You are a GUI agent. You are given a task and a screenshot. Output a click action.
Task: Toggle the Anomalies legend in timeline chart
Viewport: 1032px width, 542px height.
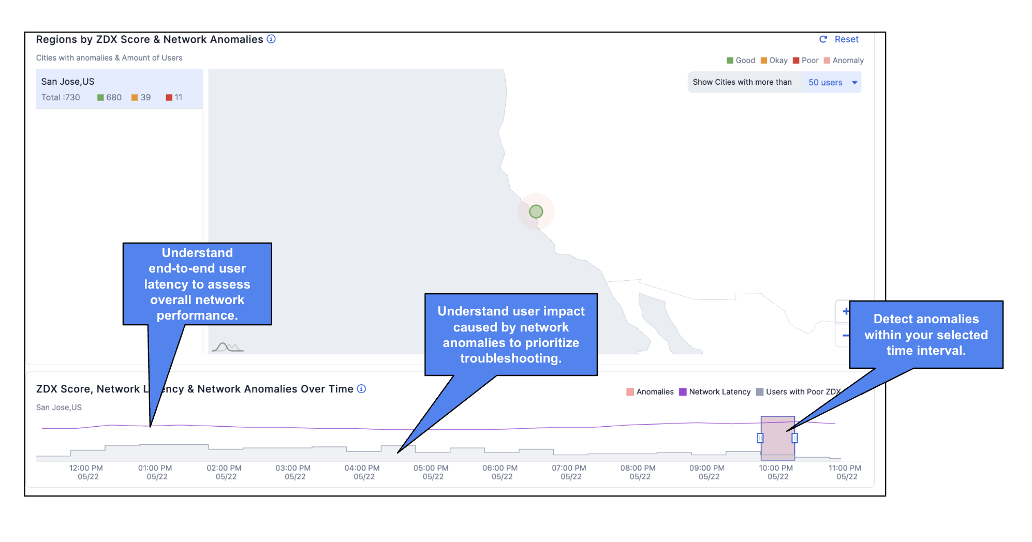(650, 392)
